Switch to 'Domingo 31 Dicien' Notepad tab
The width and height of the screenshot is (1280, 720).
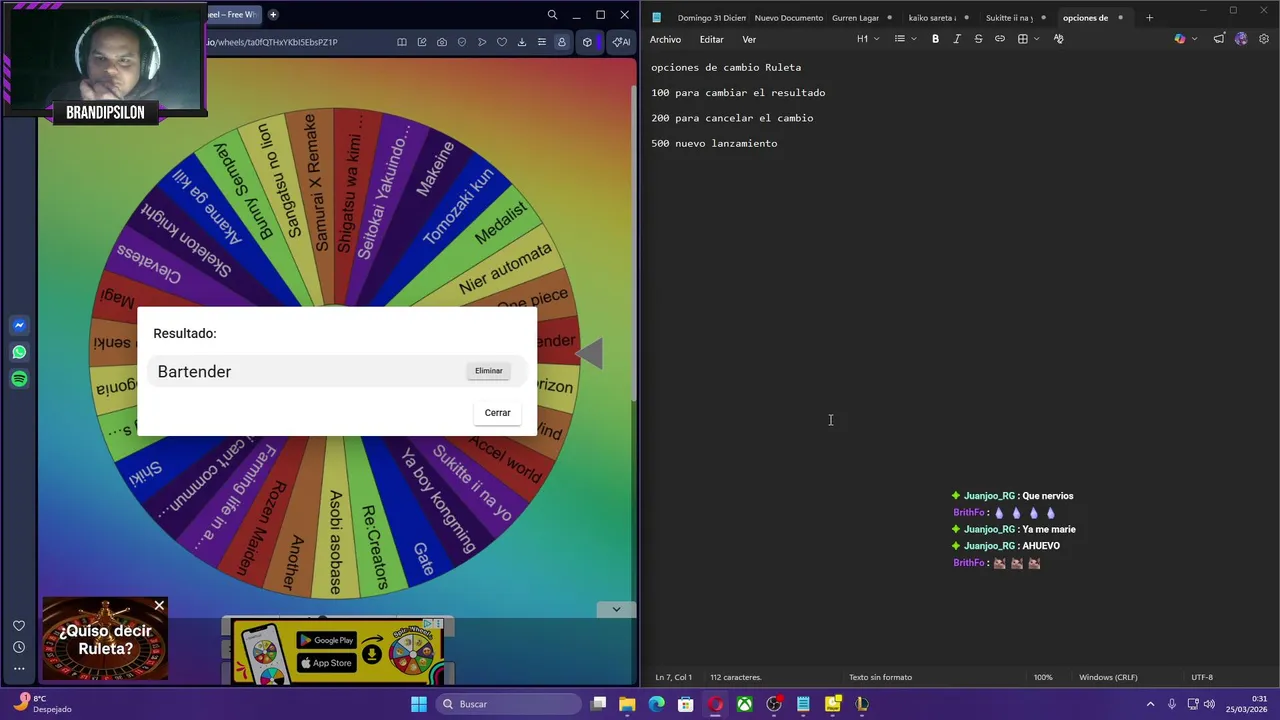[x=711, y=17]
